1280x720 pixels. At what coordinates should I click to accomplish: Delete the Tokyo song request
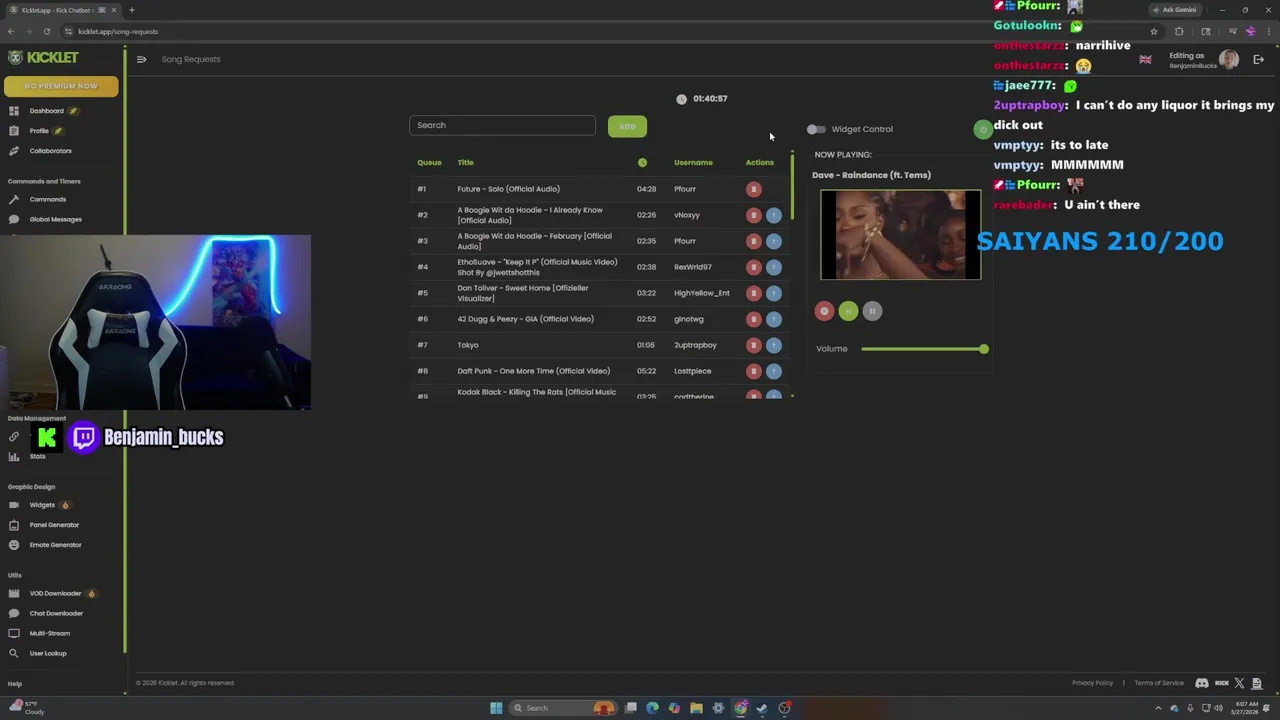click(x=754, y=345)
